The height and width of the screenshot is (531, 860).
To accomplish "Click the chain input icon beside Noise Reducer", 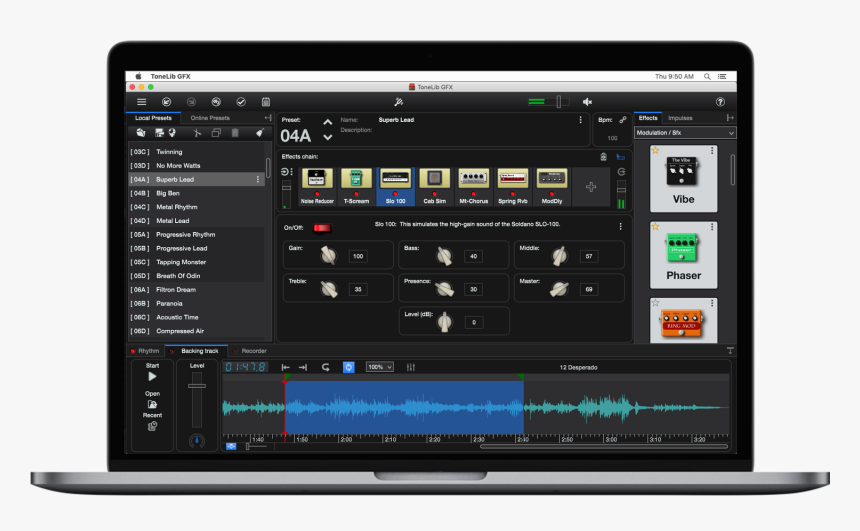I will 286,172.
